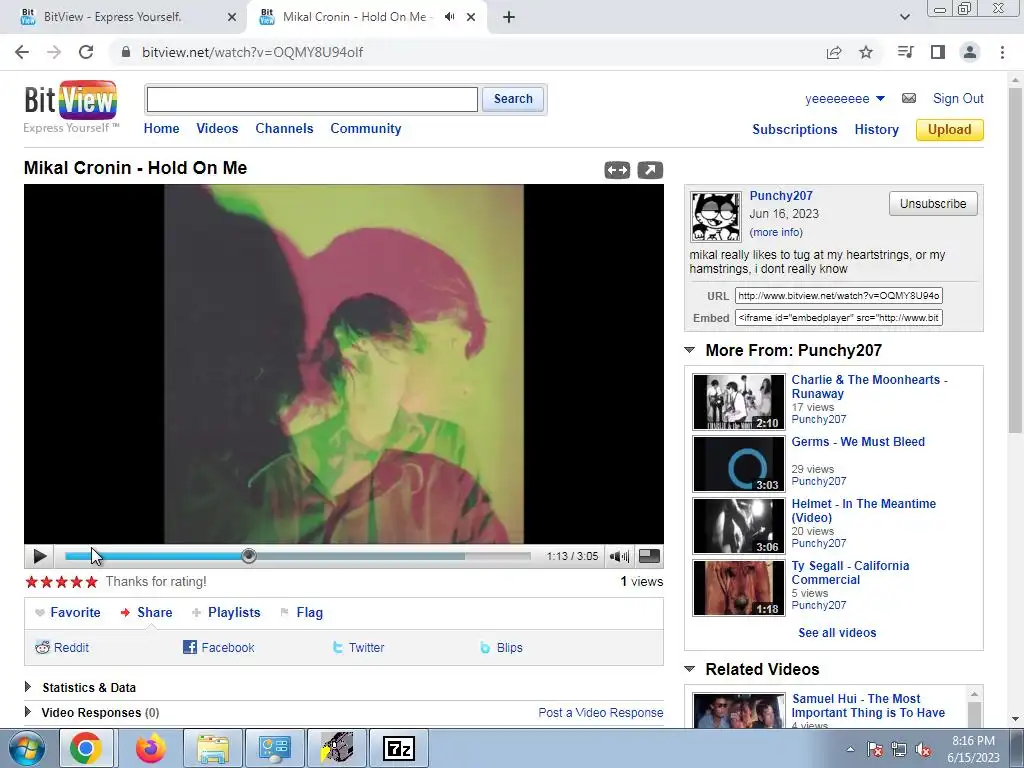Viewport: 1024px width, 768px height.
Task: Go back with browser back arrow
Action: tap(22, 52)
